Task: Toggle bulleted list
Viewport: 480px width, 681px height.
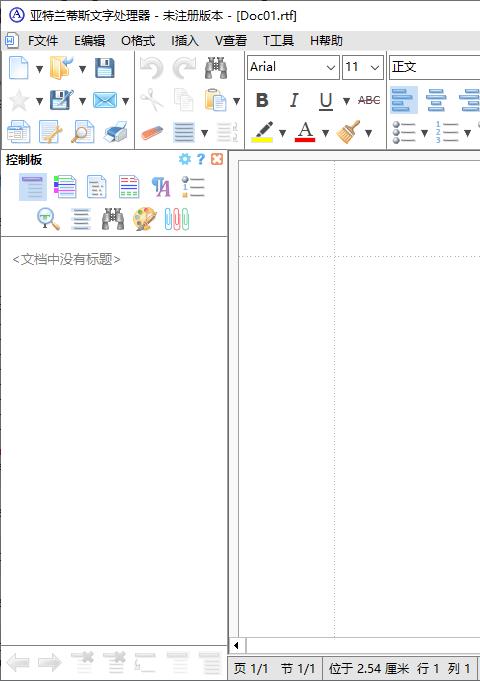Action: (x=404, y=132)
